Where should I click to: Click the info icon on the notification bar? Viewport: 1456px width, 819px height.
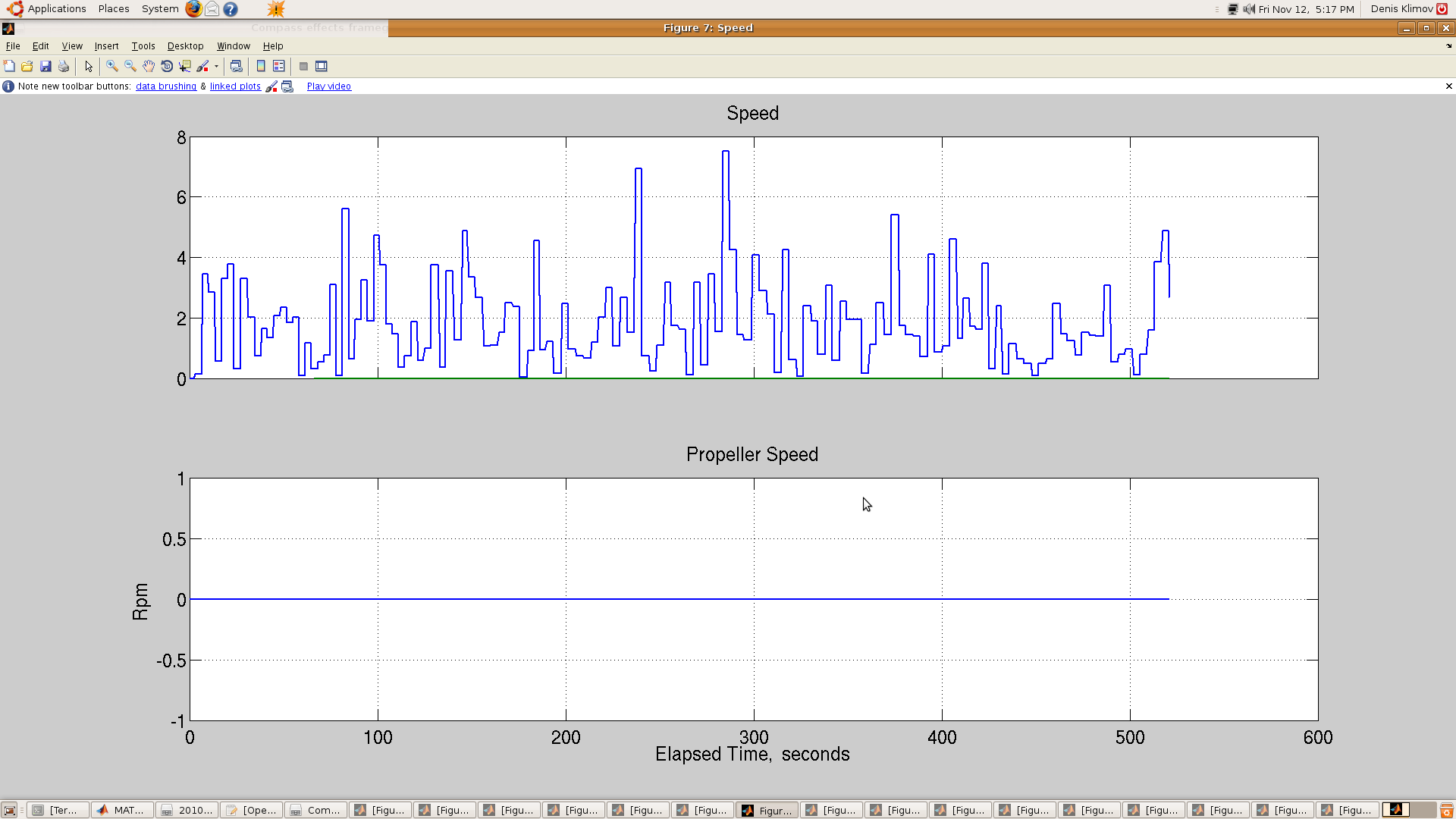pos(8,86)
